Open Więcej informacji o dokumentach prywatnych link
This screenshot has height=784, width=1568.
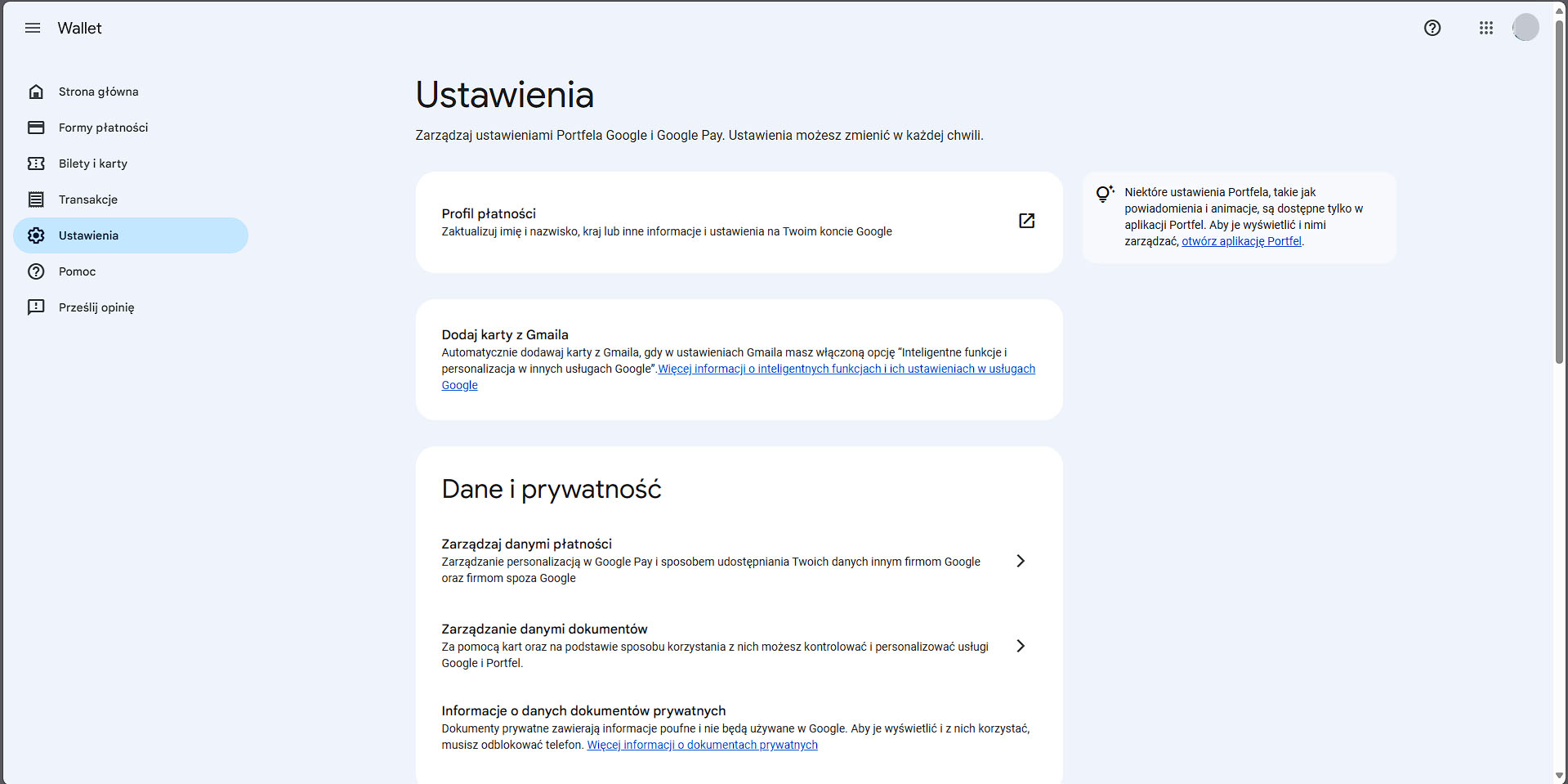702,745
